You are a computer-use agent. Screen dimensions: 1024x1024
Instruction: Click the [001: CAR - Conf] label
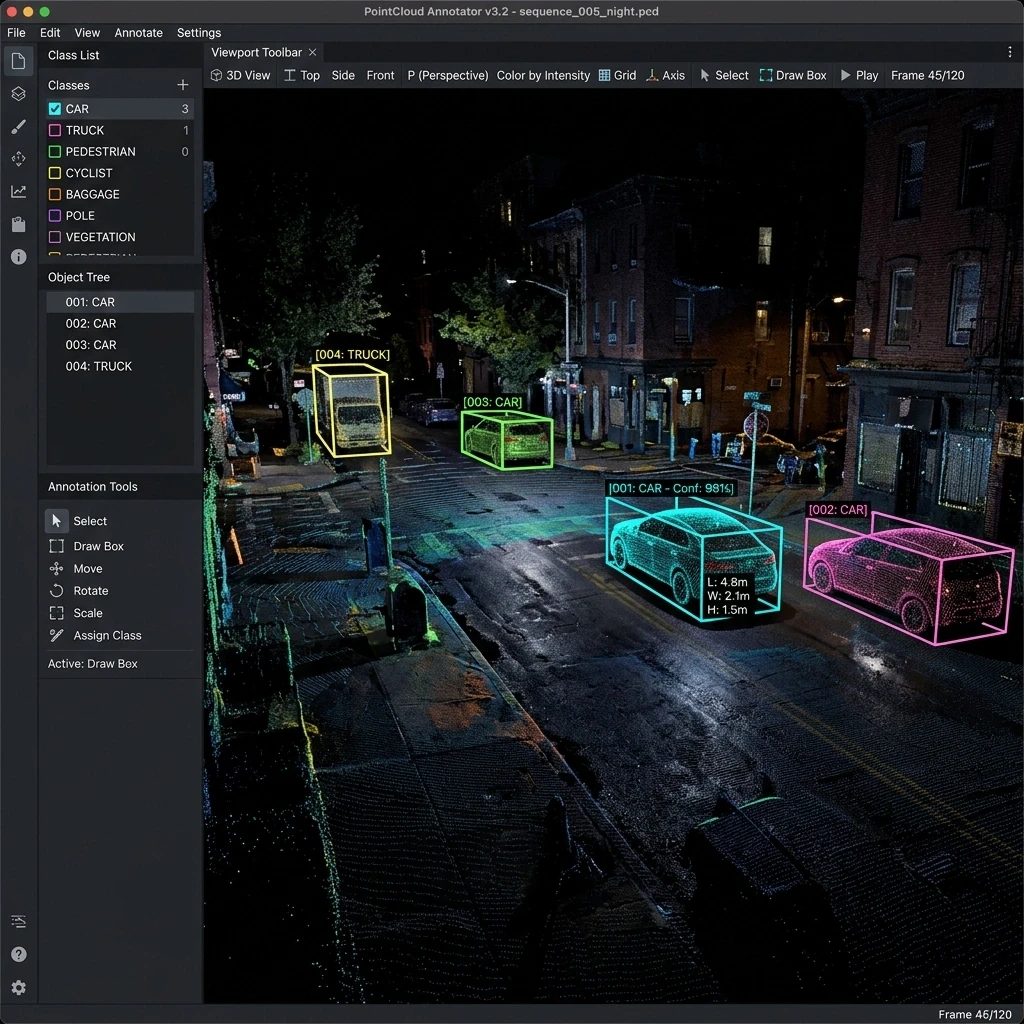tap(671, 488)
